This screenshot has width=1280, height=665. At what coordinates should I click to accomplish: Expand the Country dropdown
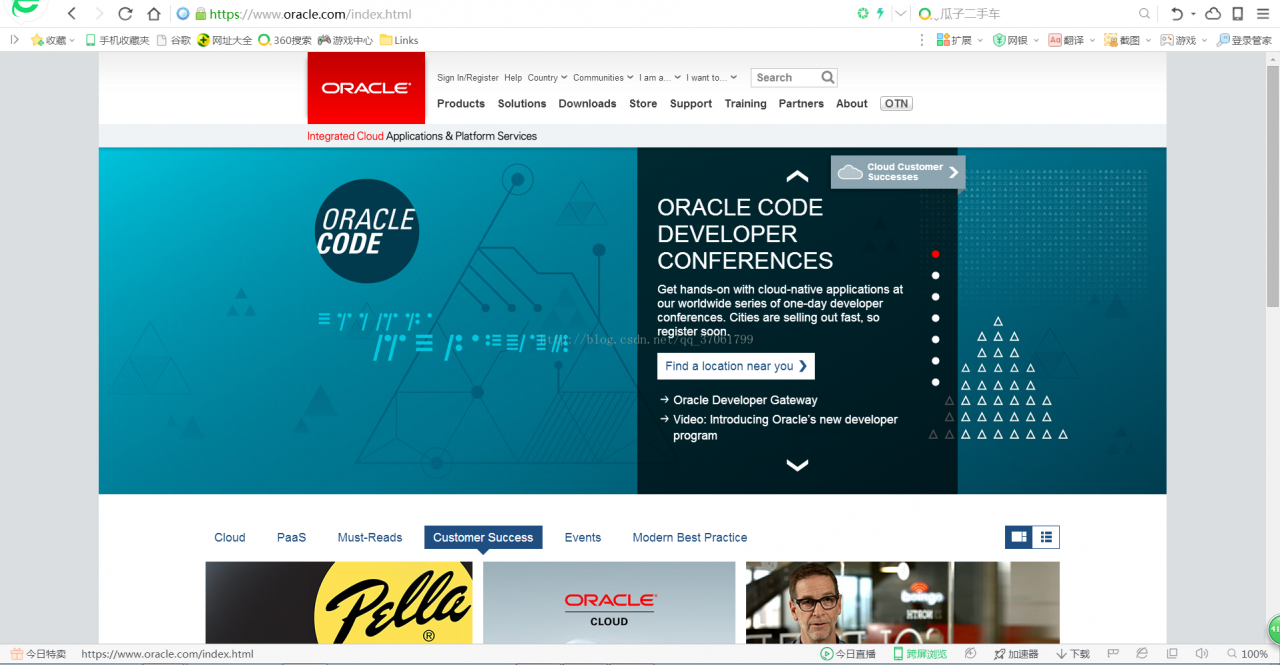tap(547, 78)
